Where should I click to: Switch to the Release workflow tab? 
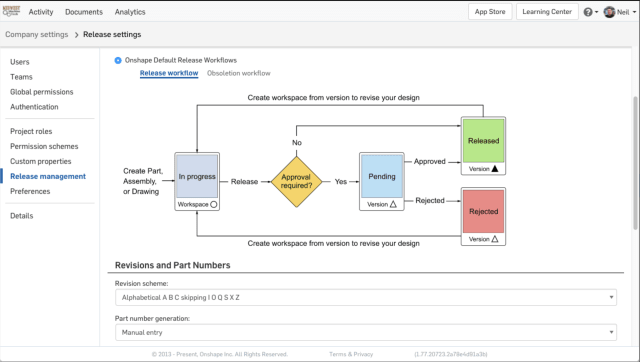[169, 73]
